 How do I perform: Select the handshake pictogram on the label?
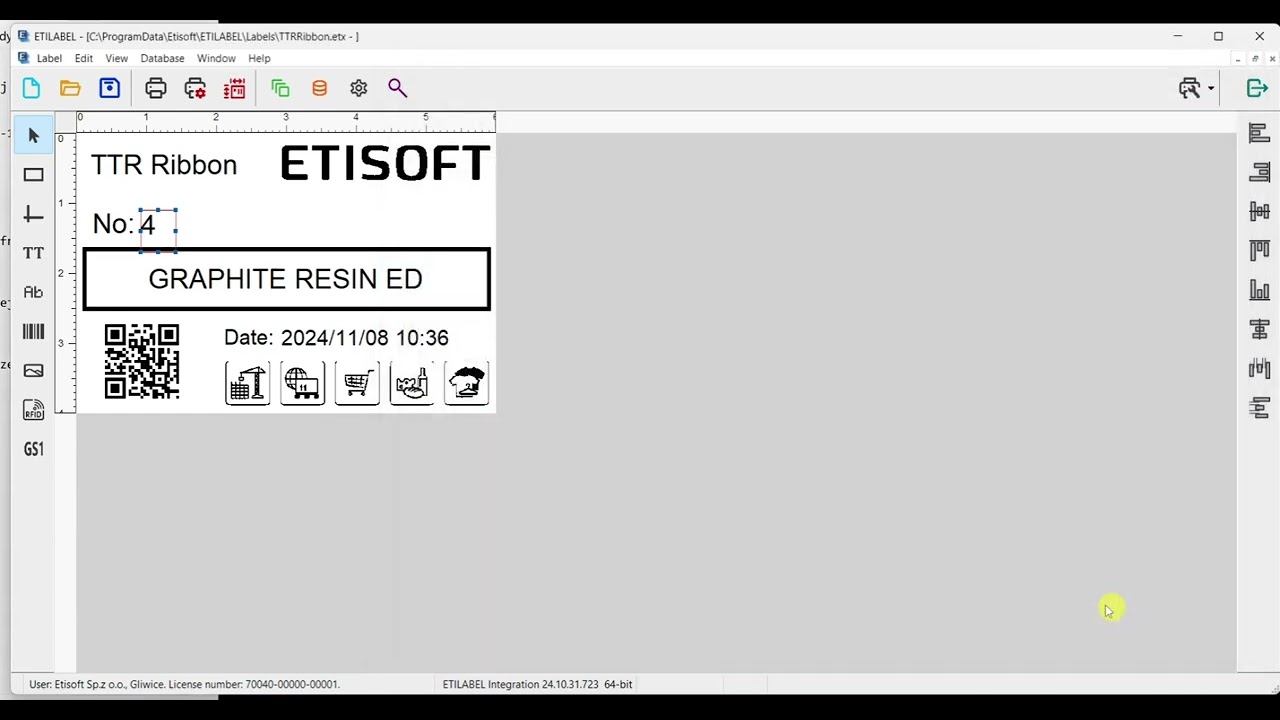[412, 383]
